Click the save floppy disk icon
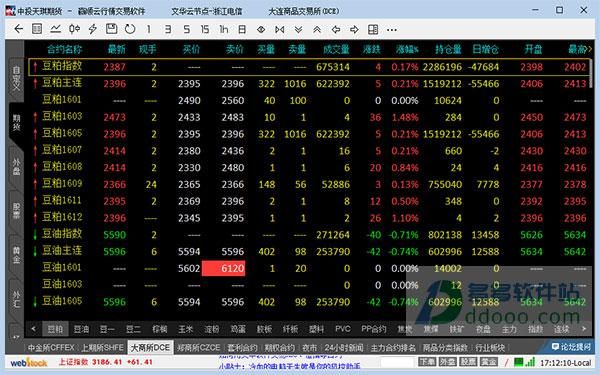Image resolution: width=600 pixels, height=375 pixels. tap(111, 29)
